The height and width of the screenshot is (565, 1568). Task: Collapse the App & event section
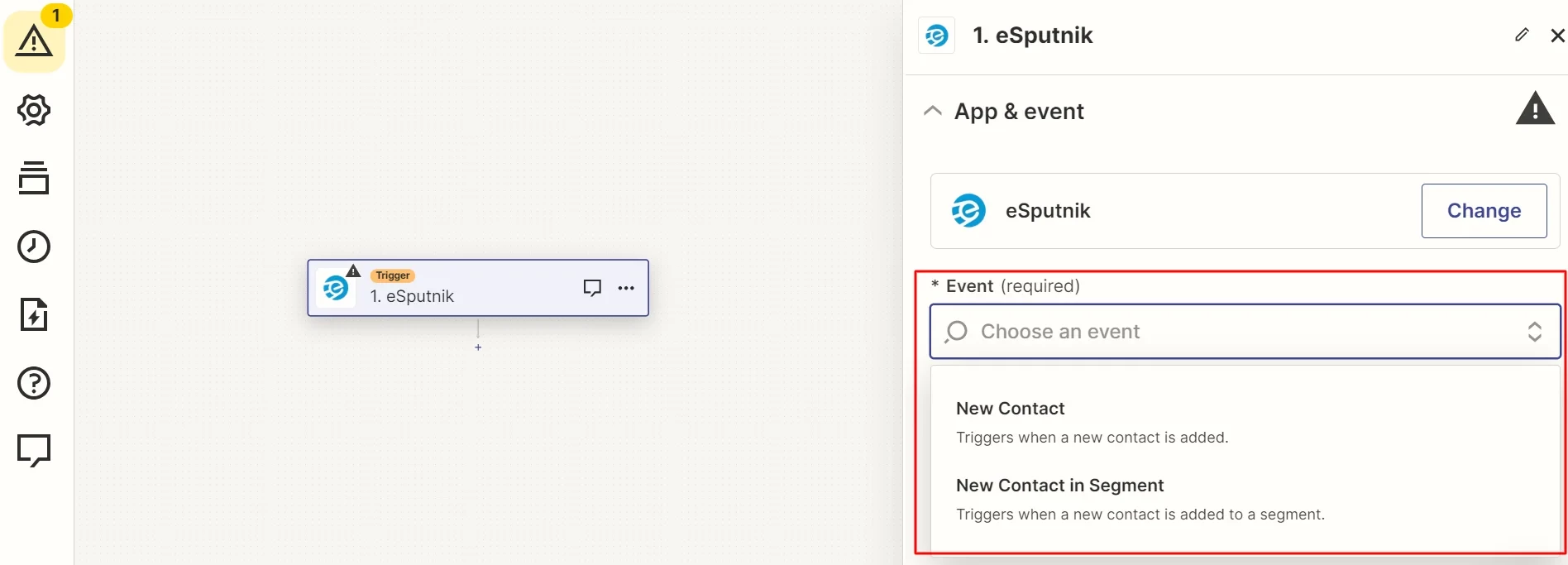(932, 111)
